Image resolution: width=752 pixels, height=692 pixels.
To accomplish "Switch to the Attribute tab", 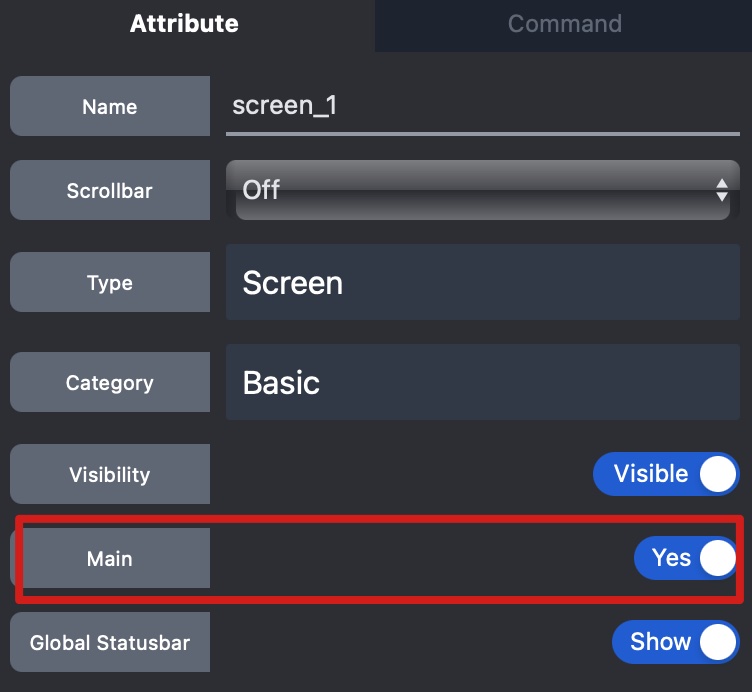I will click(184, 24).
